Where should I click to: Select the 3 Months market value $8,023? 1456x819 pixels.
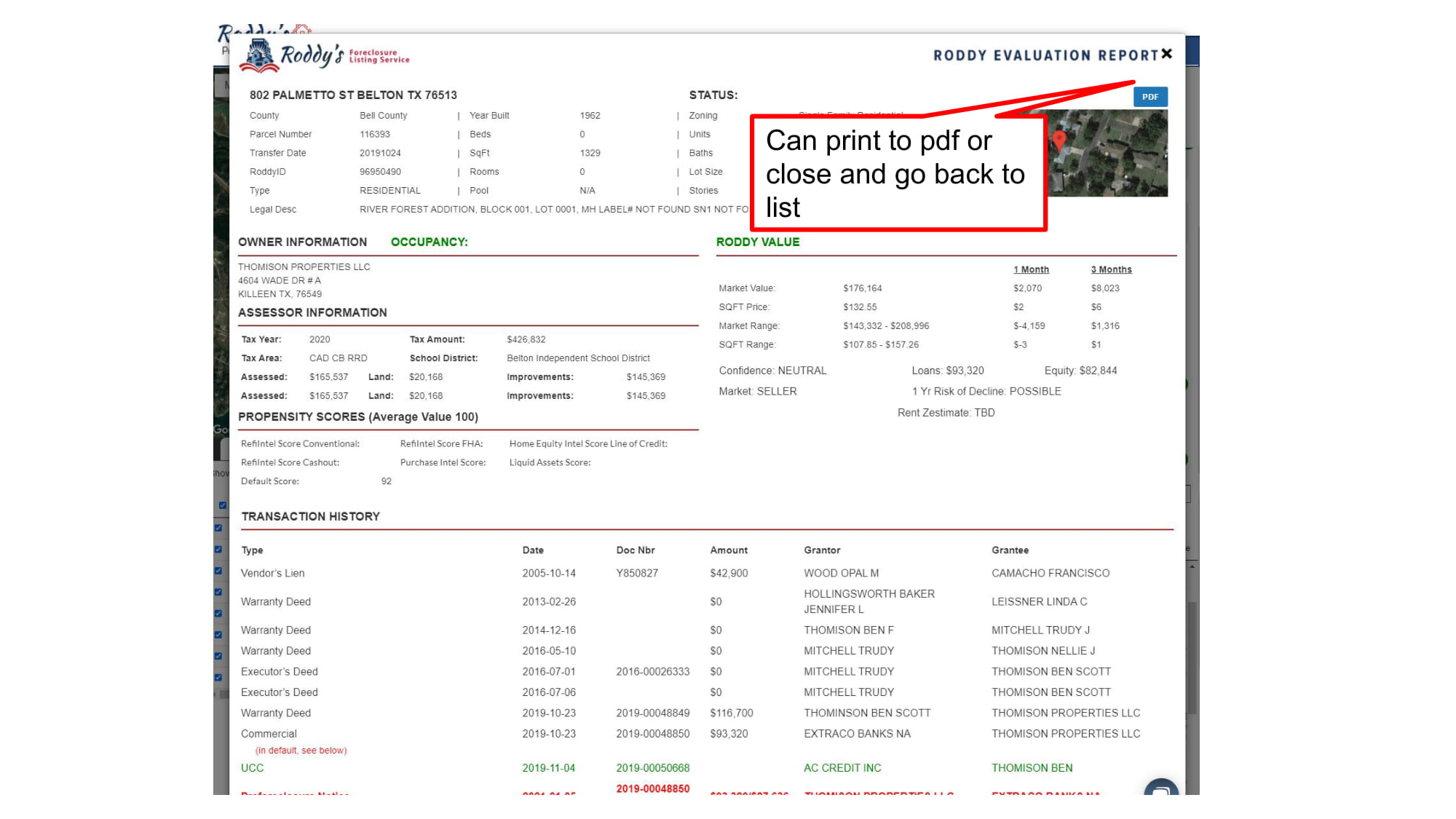coord(1105,289)
